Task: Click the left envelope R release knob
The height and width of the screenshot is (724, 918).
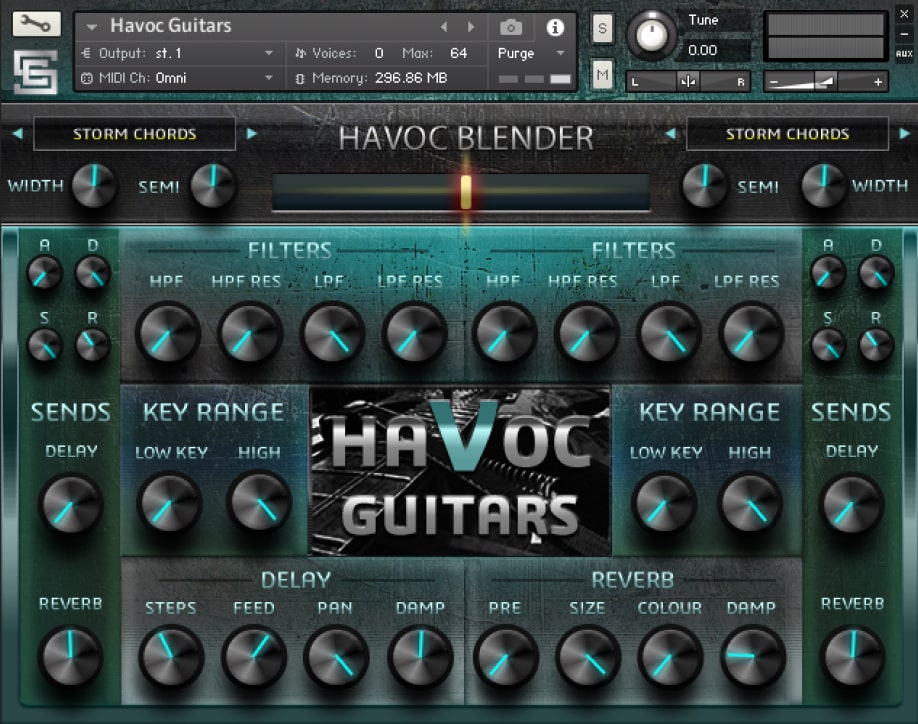Action: click(93, 344)
